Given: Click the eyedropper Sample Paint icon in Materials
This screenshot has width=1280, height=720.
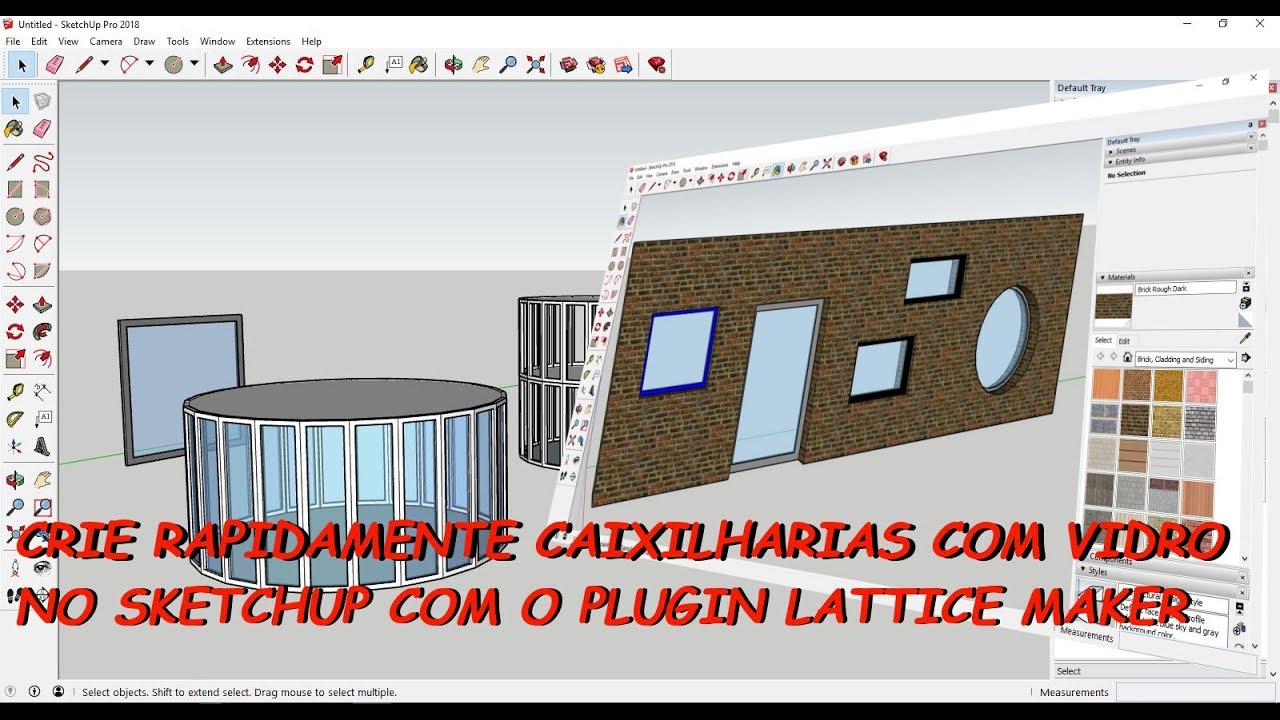Looking at the screenshot, I should pyautogui.click(x=1245, y=339).
